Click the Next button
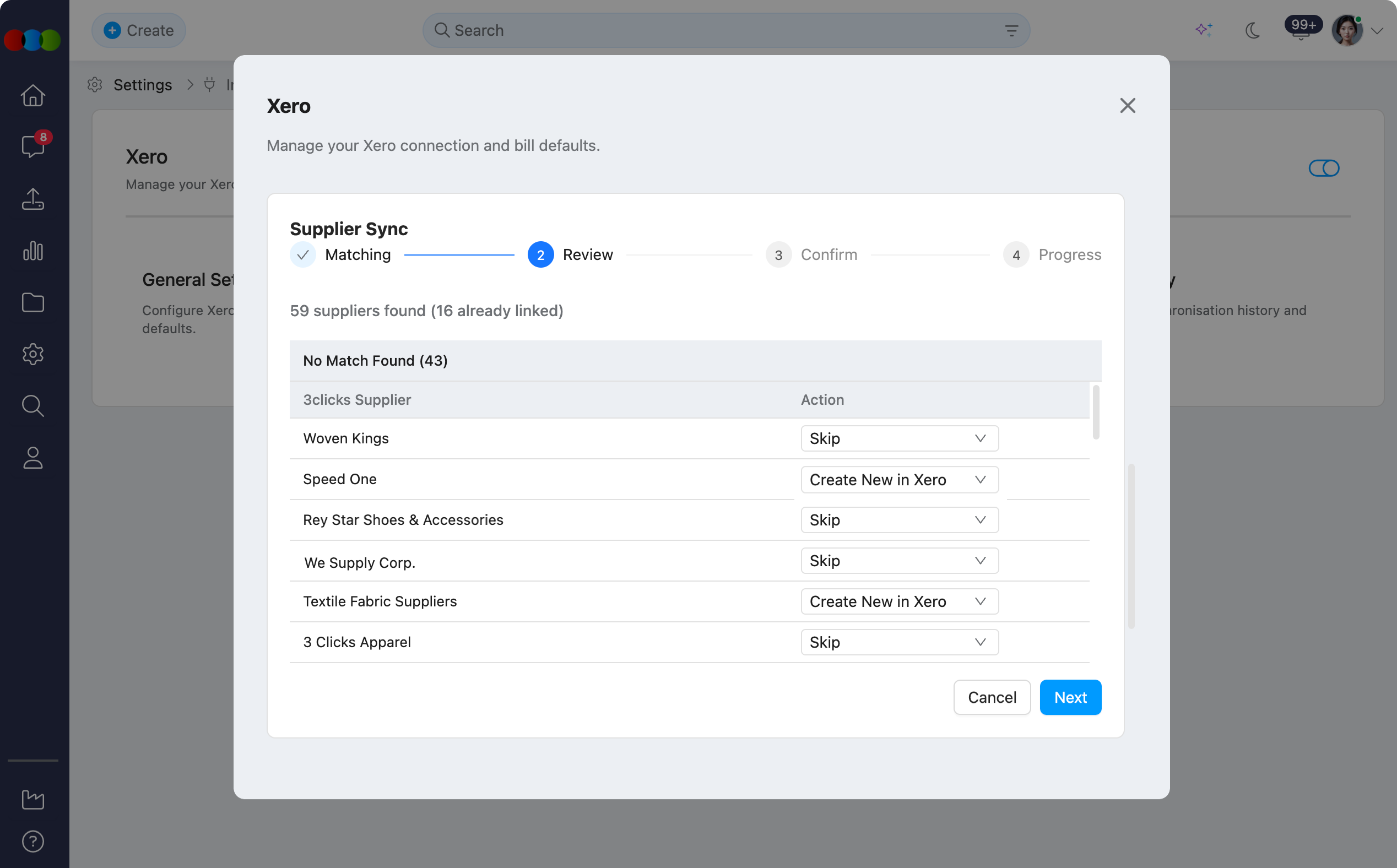The height and width of the screenshot is (868, 1397). pos(1070,697)
